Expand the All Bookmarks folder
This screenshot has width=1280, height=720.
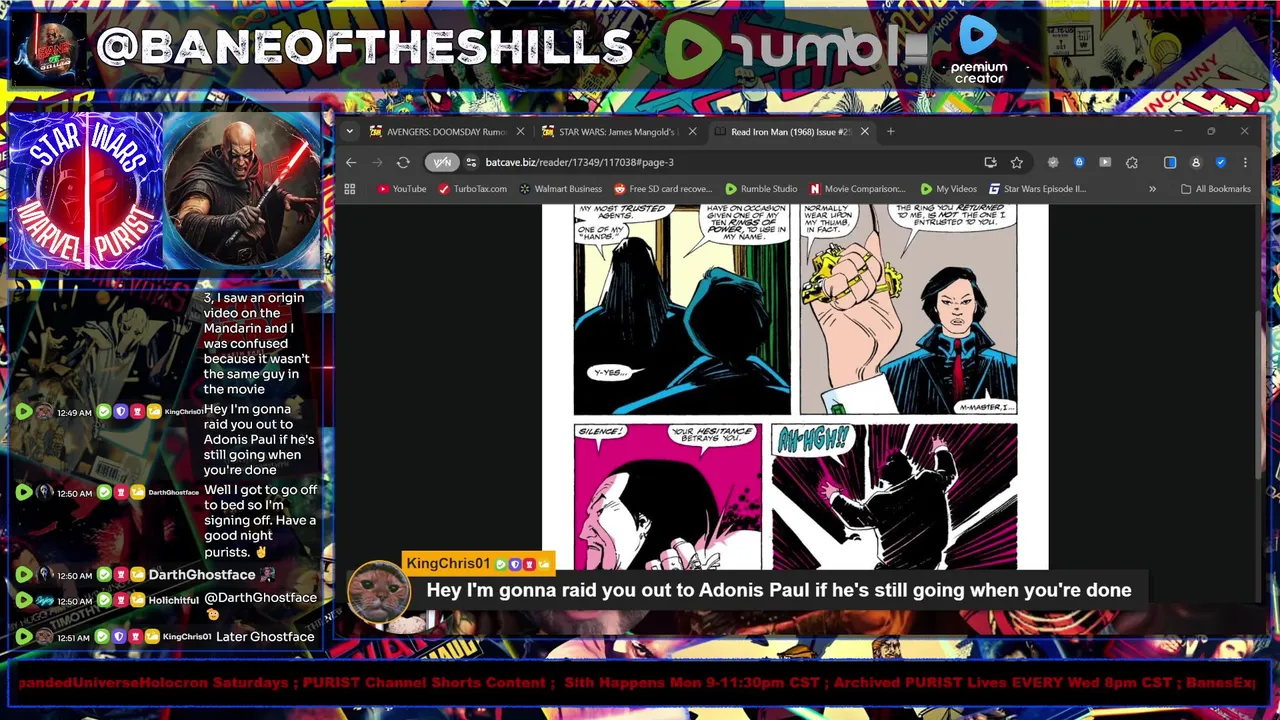tap(1215, 189)
